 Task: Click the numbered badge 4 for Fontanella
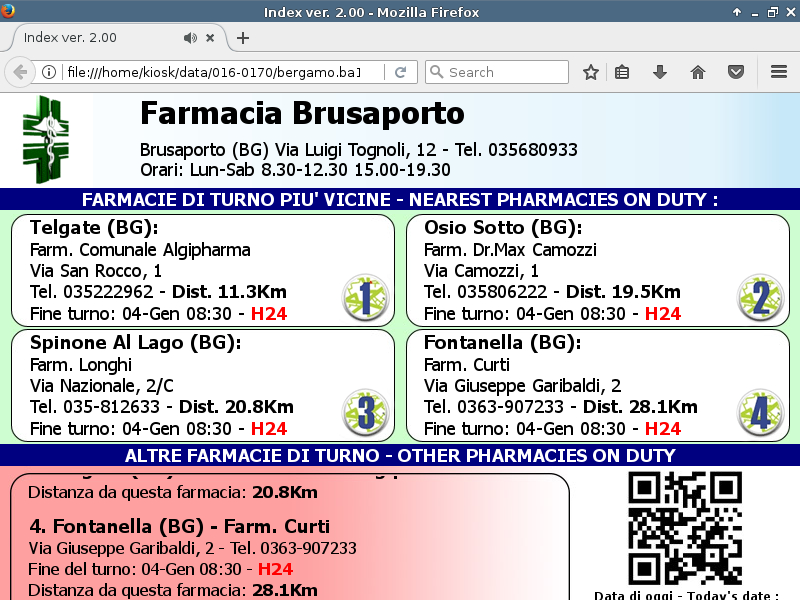click(760, 412)
